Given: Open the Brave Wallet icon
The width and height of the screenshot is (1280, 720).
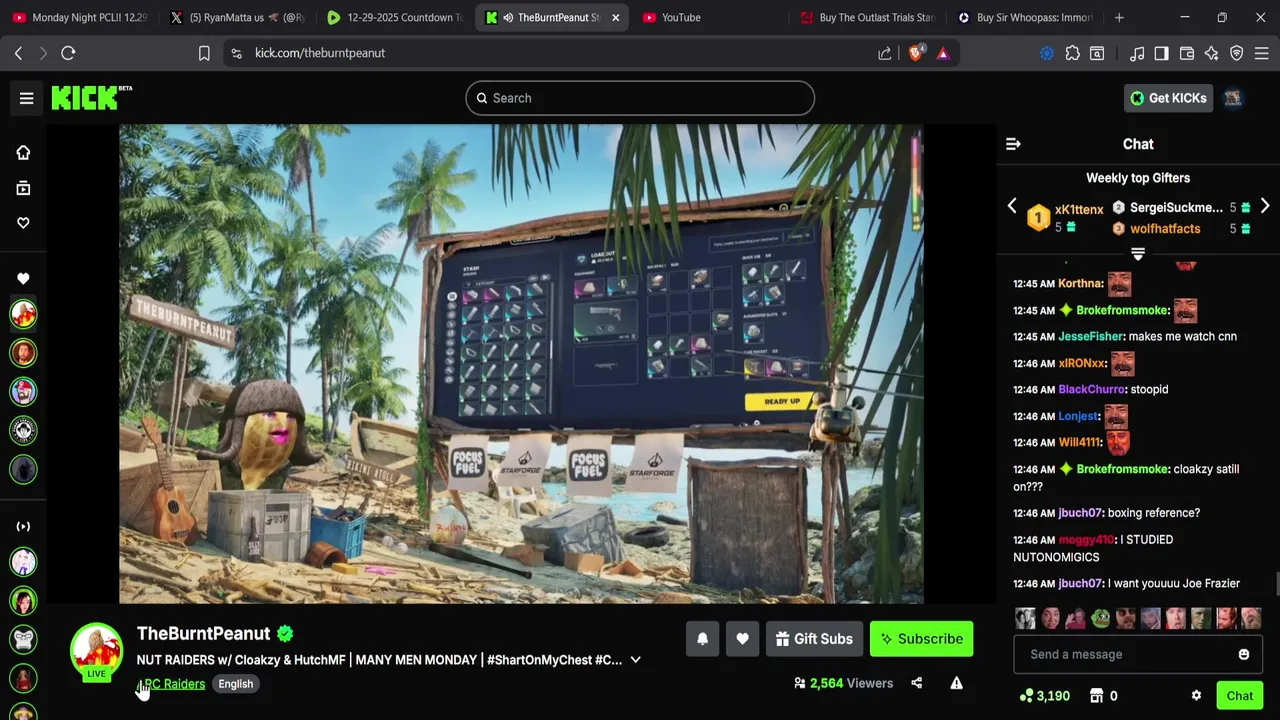Looking at the screenshot, I should (x=1187, y=53).
